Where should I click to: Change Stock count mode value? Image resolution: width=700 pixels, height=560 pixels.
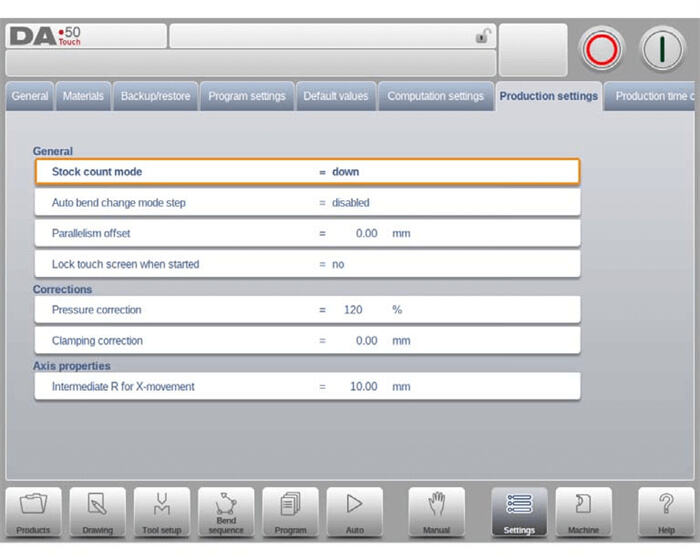(345, 172)
